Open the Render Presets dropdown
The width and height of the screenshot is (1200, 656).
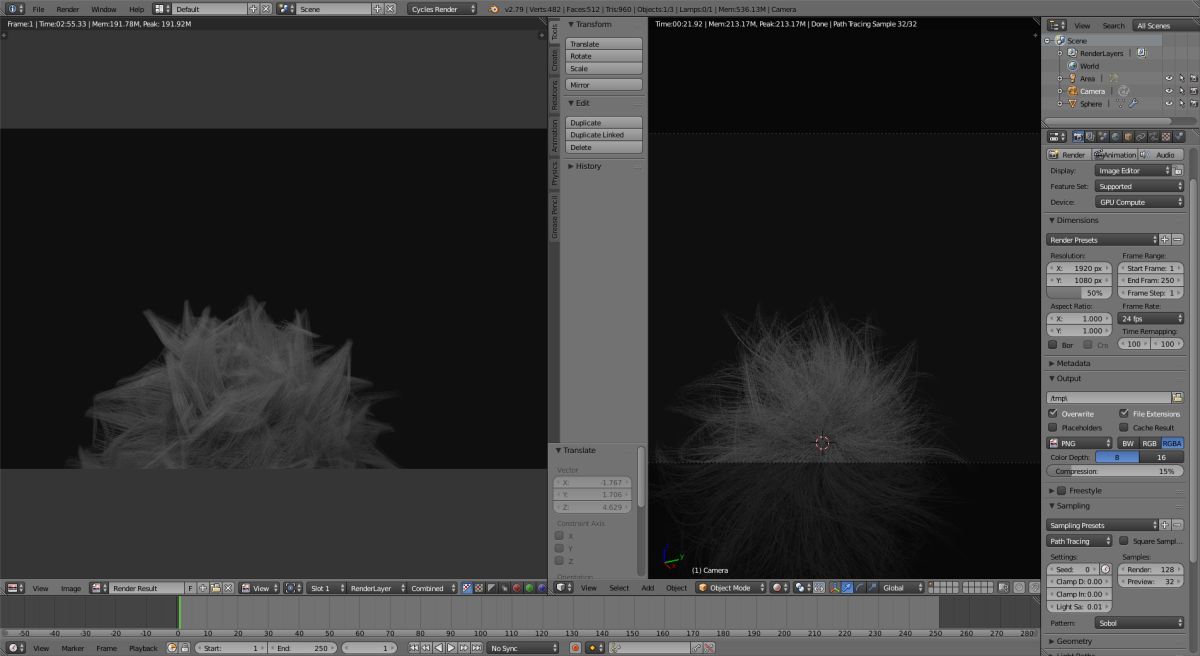point(1103,240)
